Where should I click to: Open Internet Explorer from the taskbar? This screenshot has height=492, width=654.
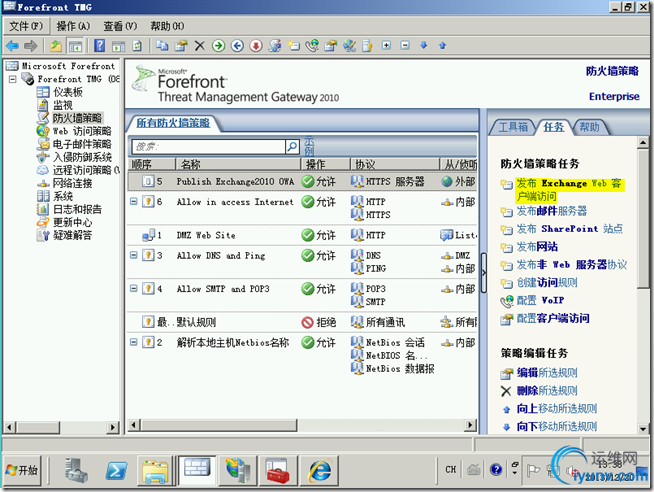click(320, 471)
